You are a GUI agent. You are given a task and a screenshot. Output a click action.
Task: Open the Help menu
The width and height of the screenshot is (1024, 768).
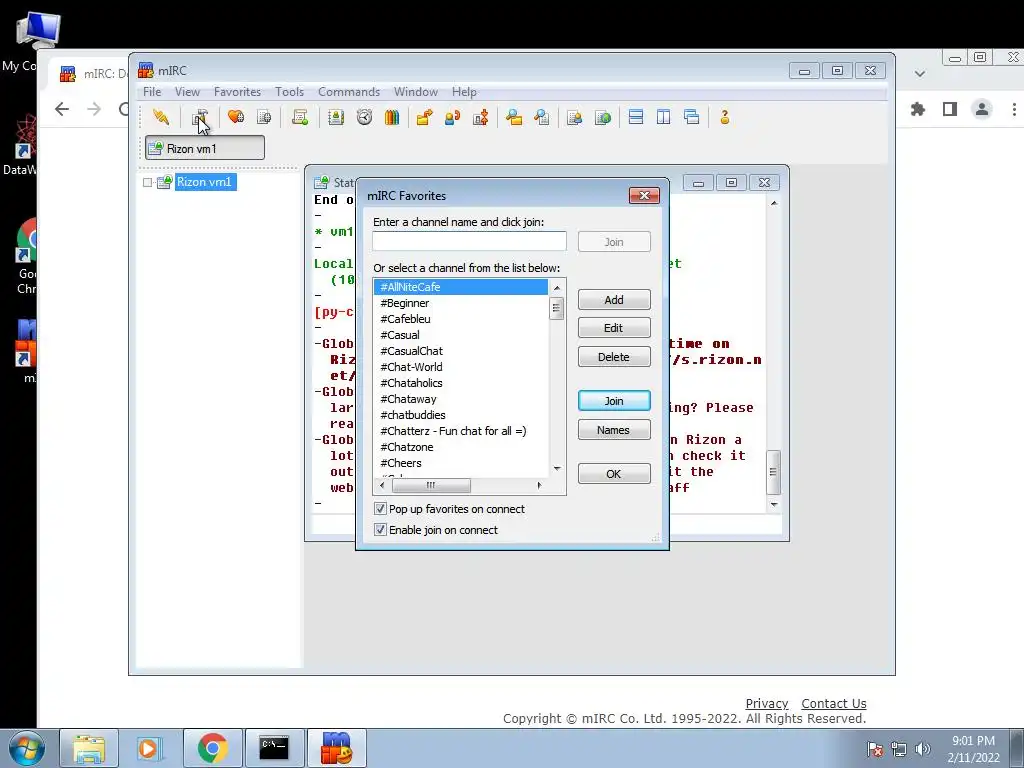click(x=464, y=92)
